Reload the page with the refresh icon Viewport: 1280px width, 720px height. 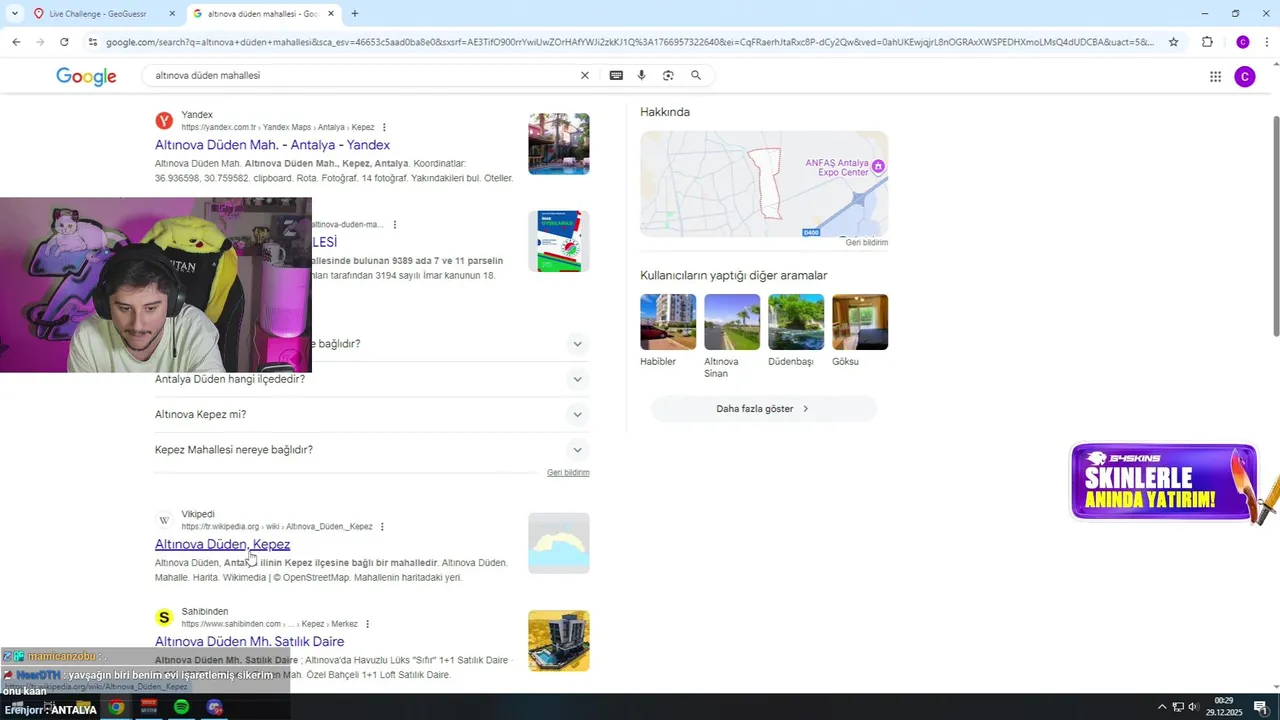[x=64, y=42]
